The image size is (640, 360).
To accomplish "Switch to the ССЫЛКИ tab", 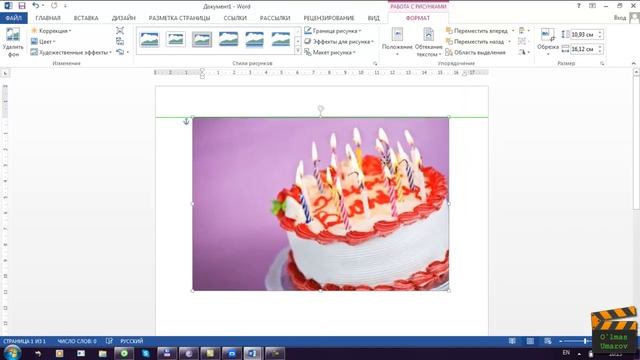I will [x=235, y=18].
